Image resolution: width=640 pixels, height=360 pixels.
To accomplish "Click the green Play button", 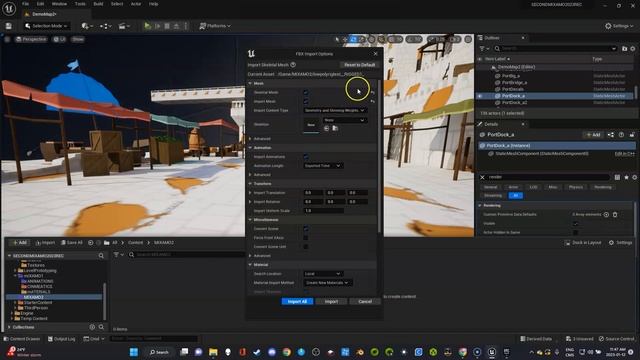I will click(147, 26).
